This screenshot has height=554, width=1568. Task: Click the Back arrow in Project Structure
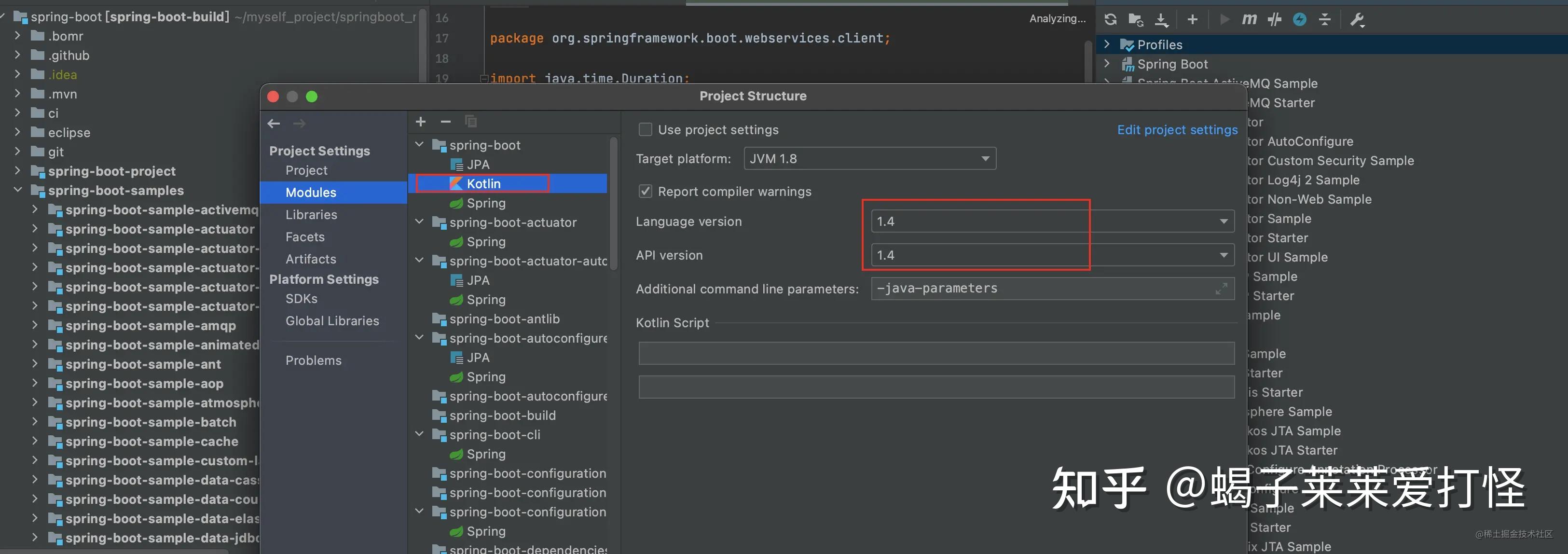click(274, 124)
